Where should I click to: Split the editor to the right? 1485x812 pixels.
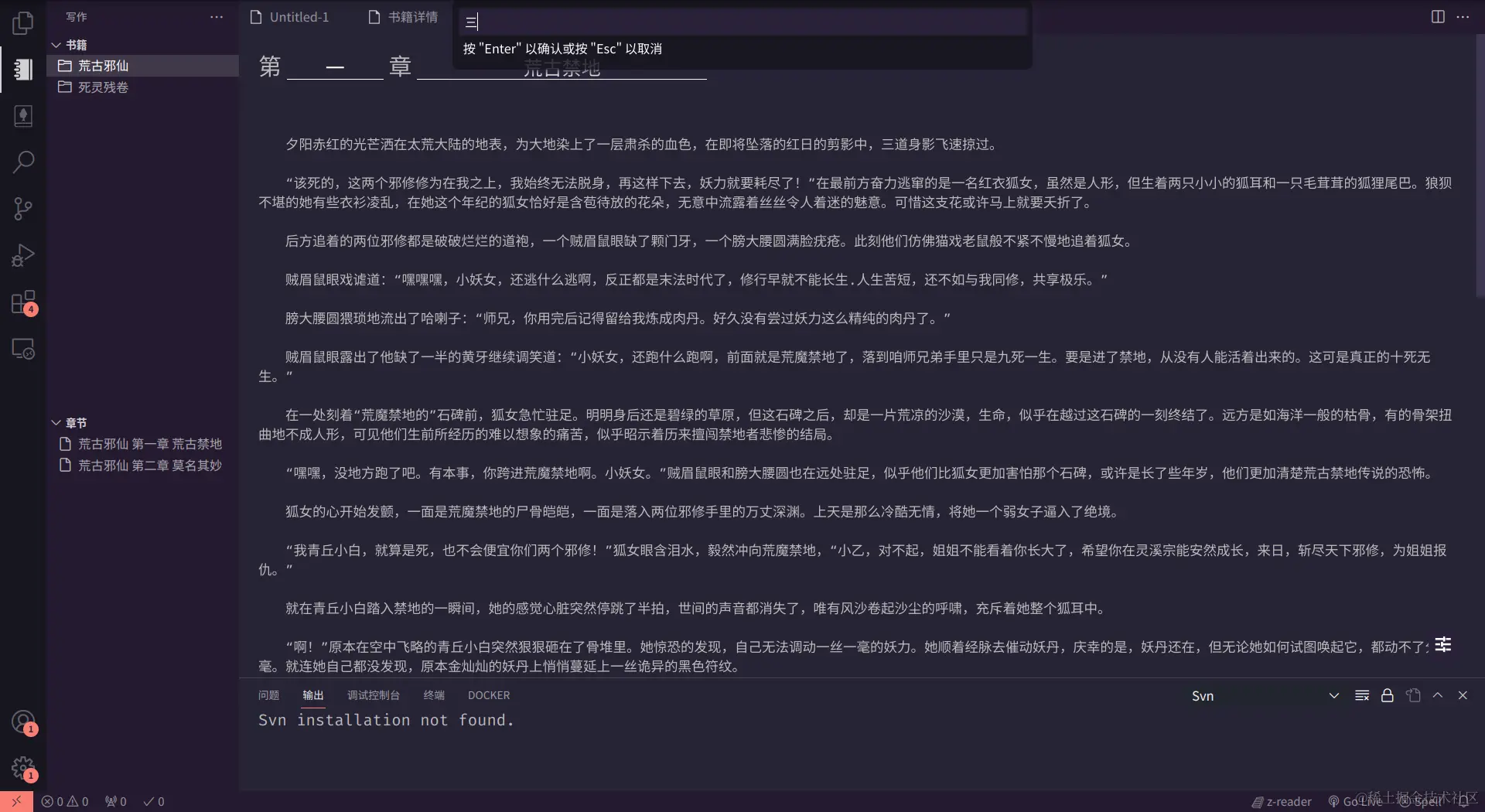click(1438, 17)
